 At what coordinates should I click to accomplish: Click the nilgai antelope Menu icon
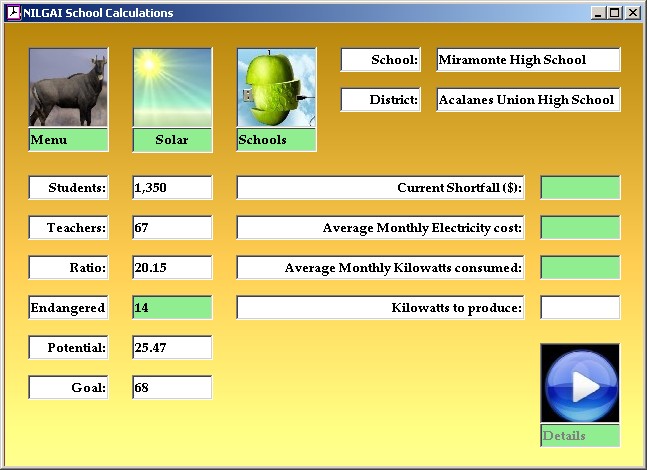pos(68,87)
